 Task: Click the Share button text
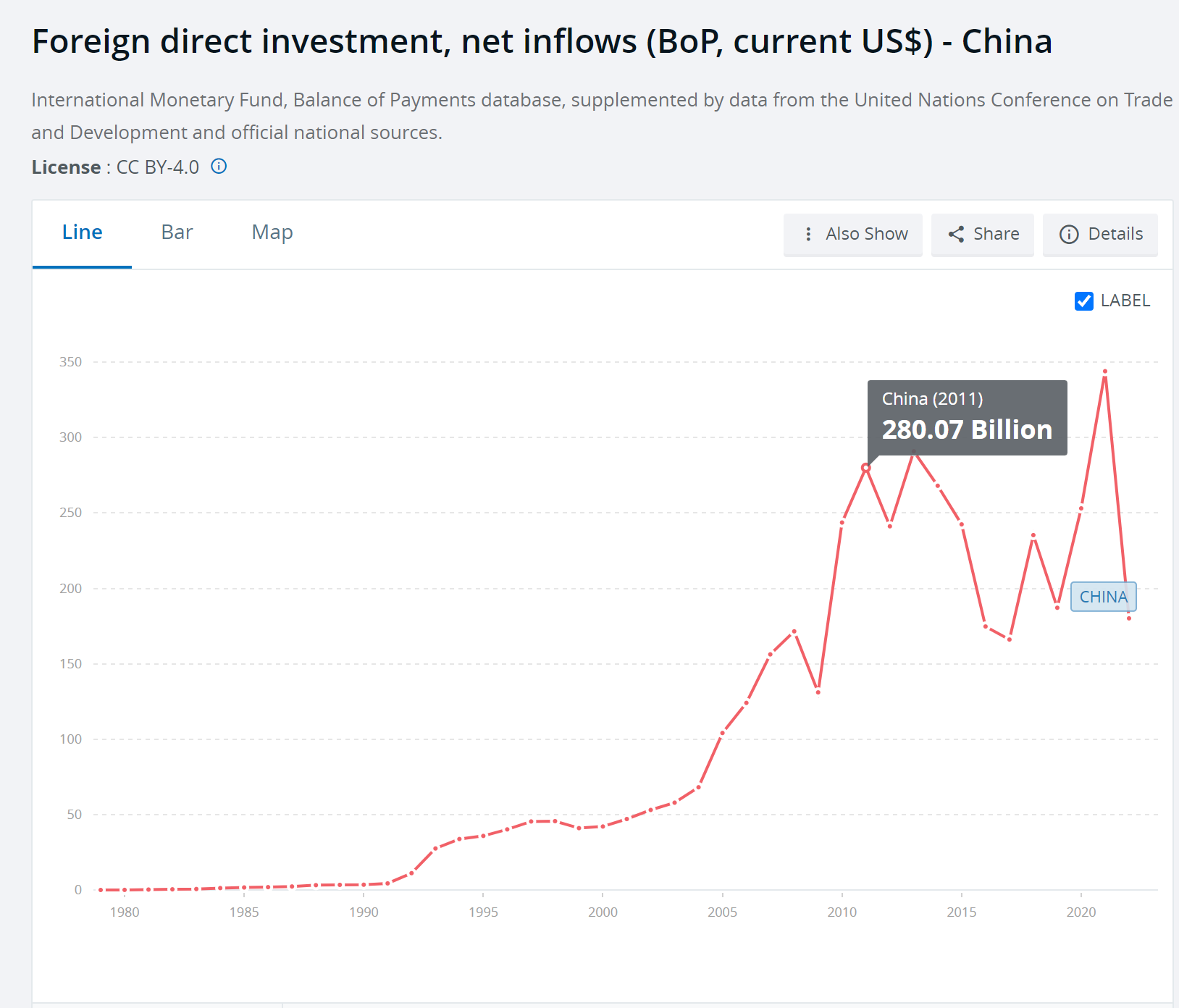coord(996,234)
